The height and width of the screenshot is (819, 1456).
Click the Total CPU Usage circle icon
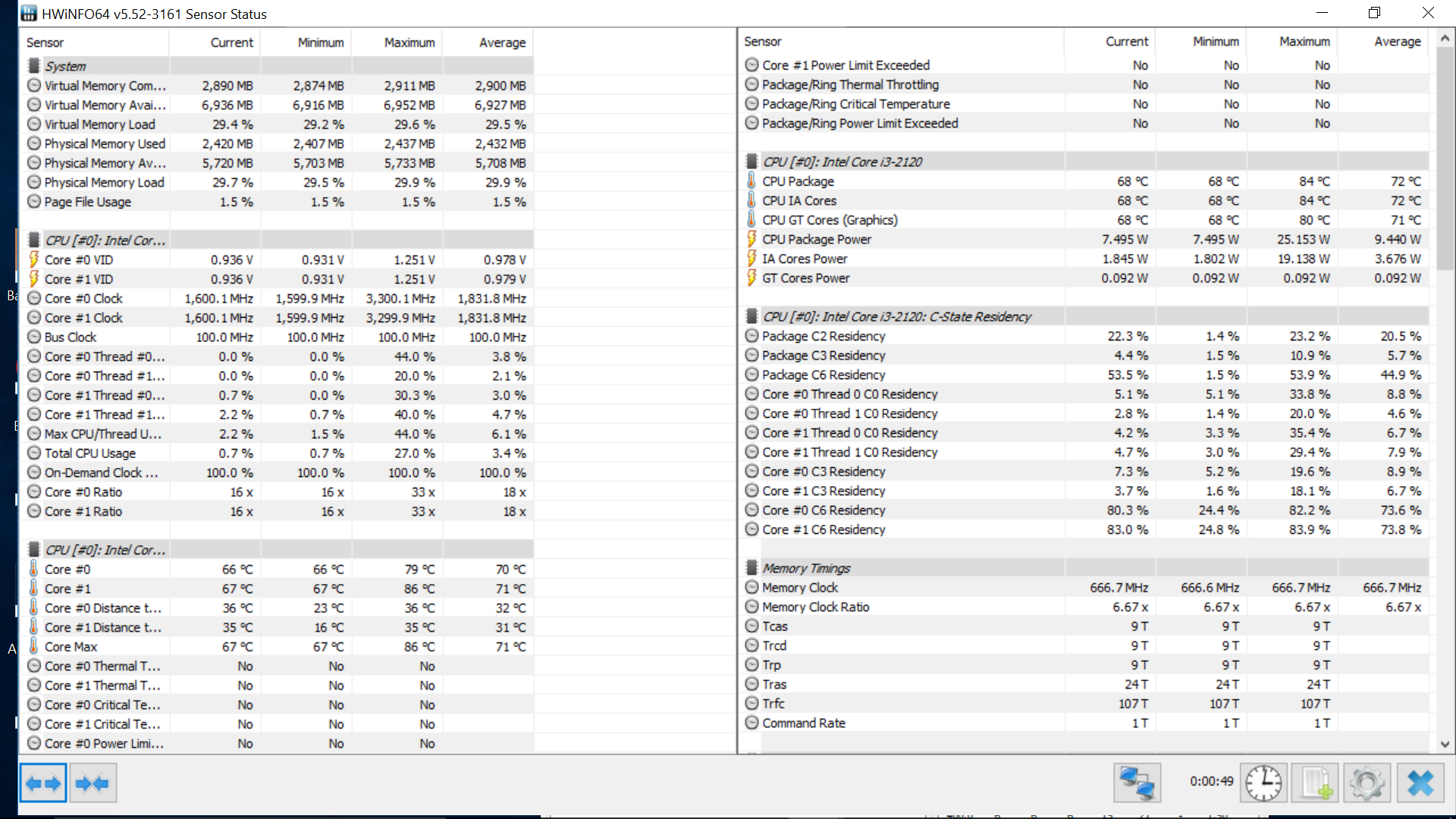(x=34, y=453)
